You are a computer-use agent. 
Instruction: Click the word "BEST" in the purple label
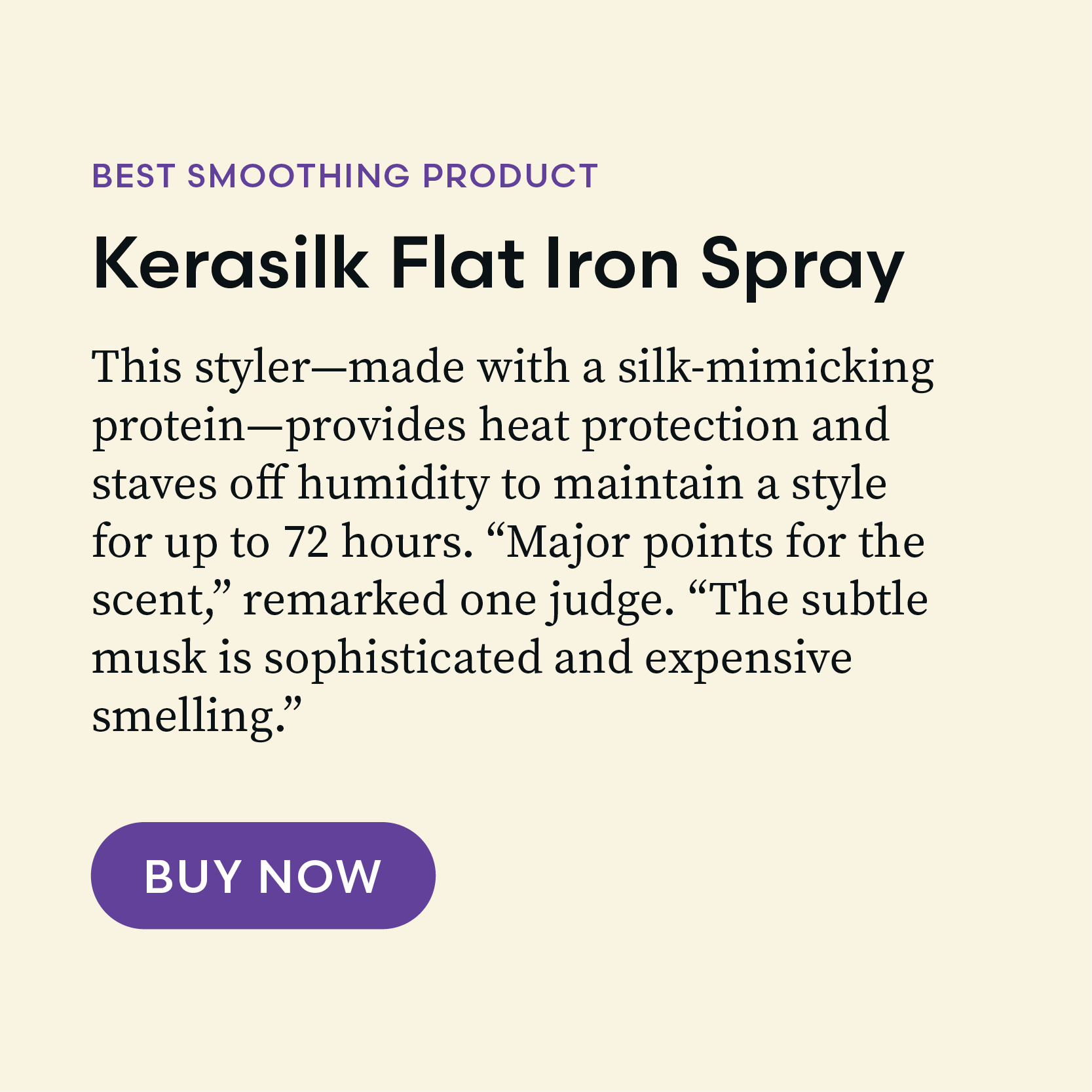(134, 176)
